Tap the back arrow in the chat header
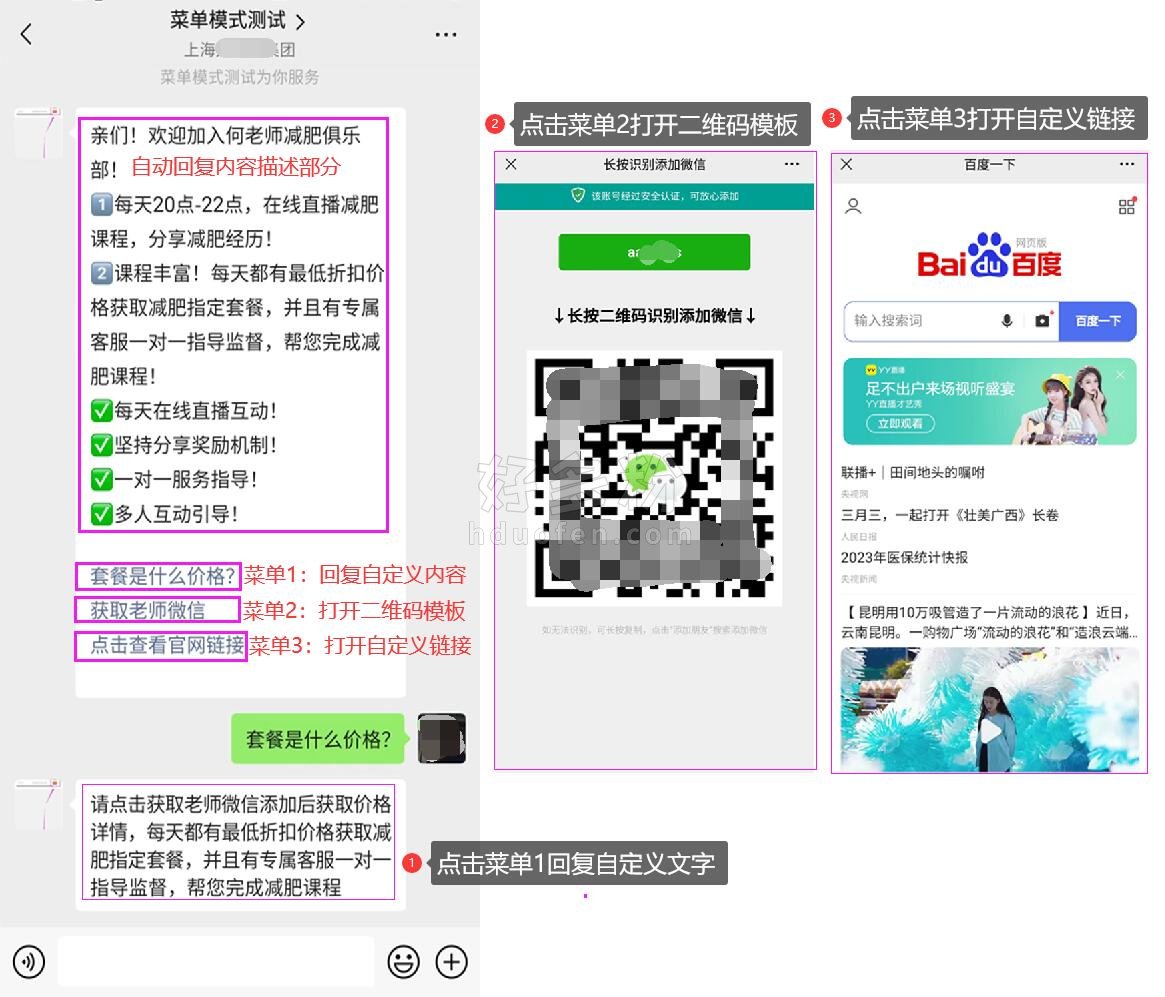Viewport: 1165px width, 997px height. [x=27, y=34]
